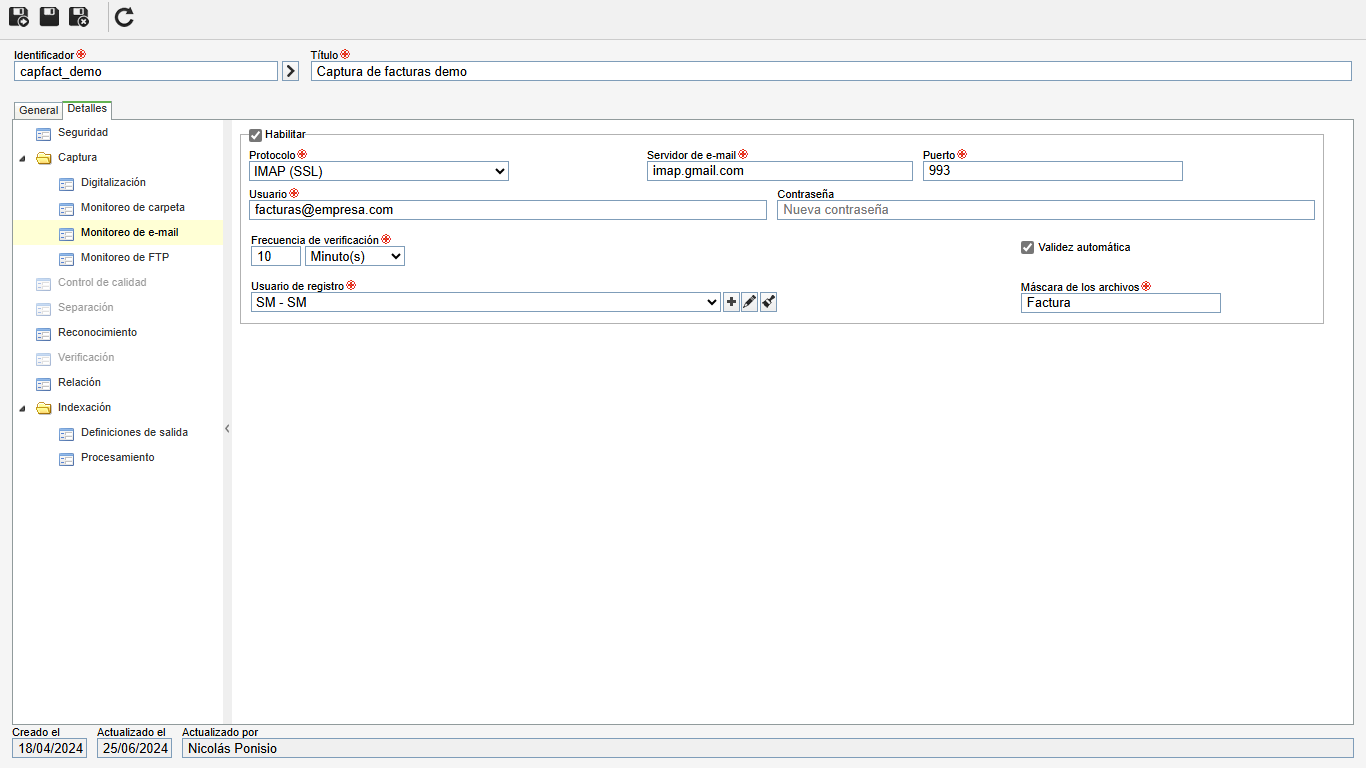Click the plain save floppy disk icon
The image size is (1366, 768).
49,17
